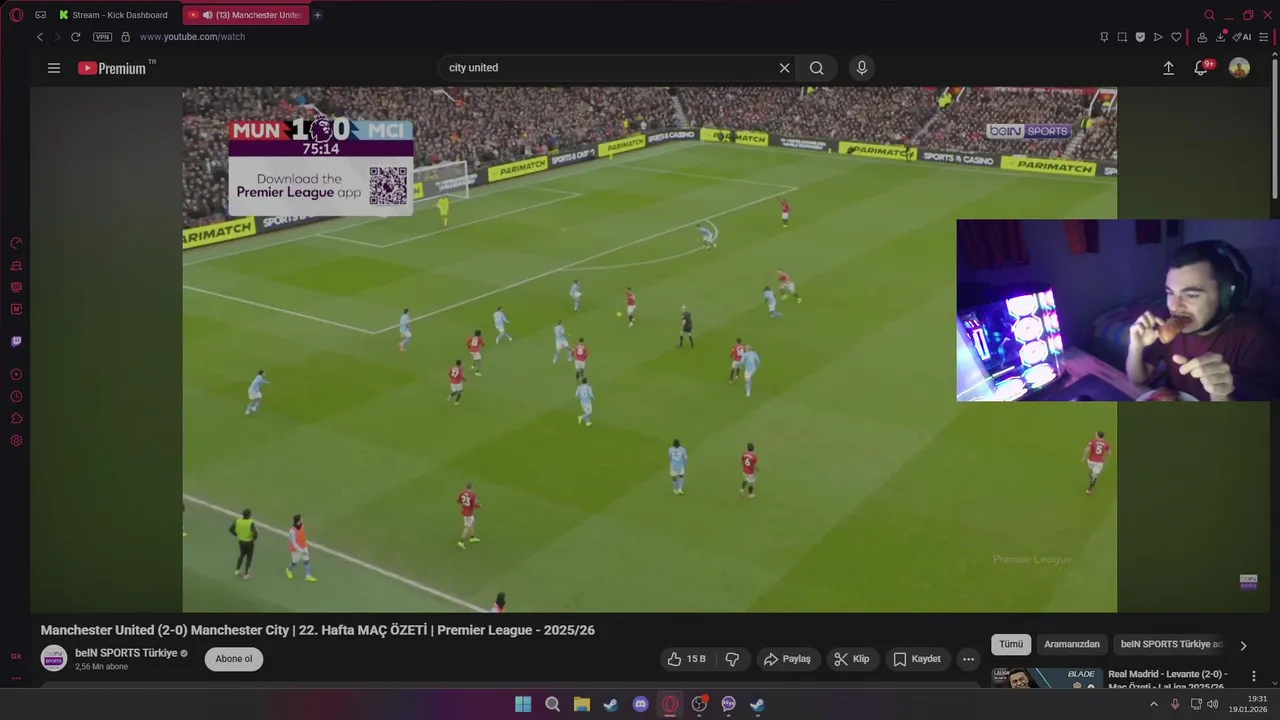Subscribe using the 'Abone ol' button
1280x720 pixels.
[234, 659]
